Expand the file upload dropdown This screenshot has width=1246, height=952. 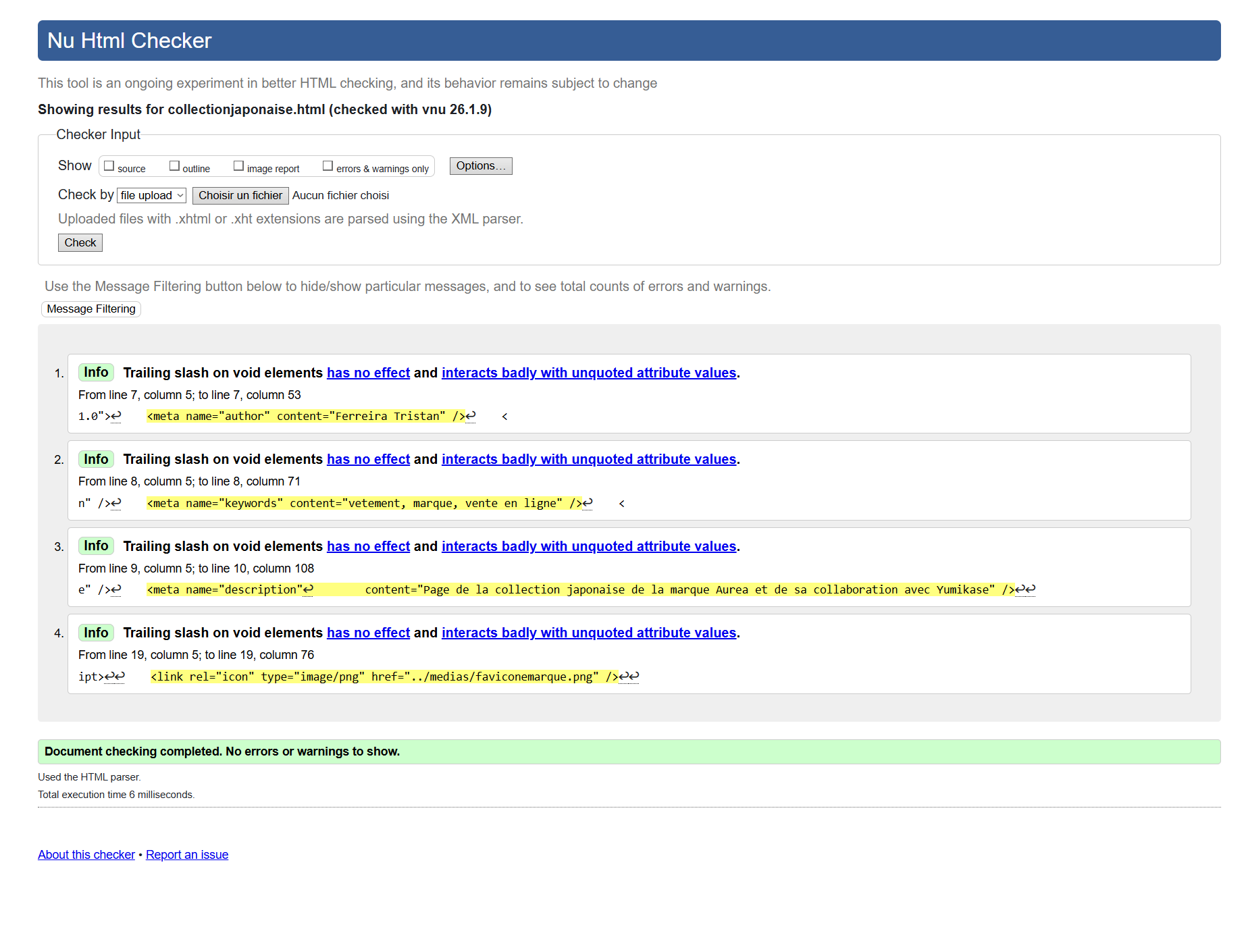pos(152,196)
